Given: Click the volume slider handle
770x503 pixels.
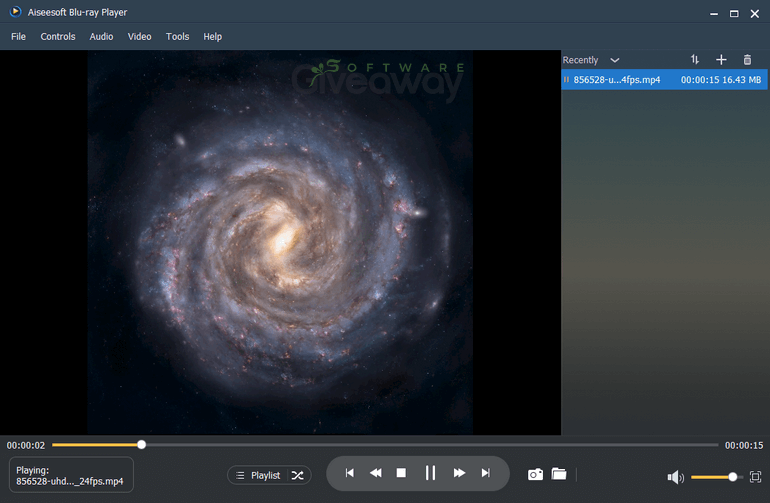Looking at the screenshot, I should tap(733, 477).
